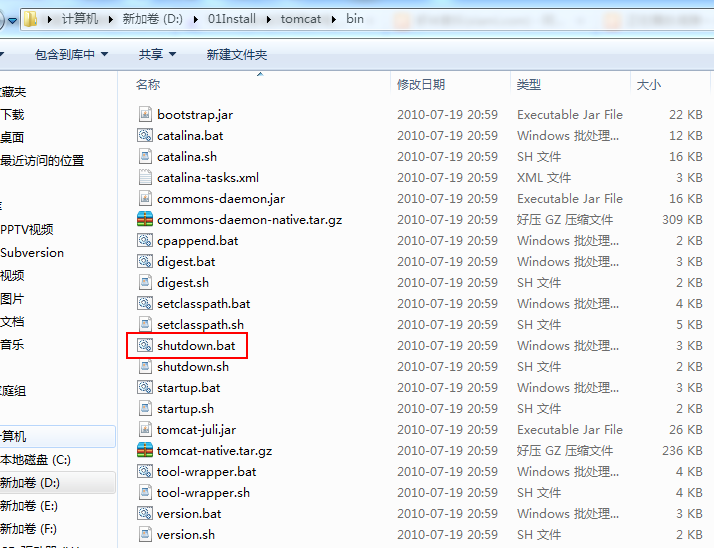Navigate to 计算机 in the breadcrumb
714x548 pixels.
tap(80, 19)
